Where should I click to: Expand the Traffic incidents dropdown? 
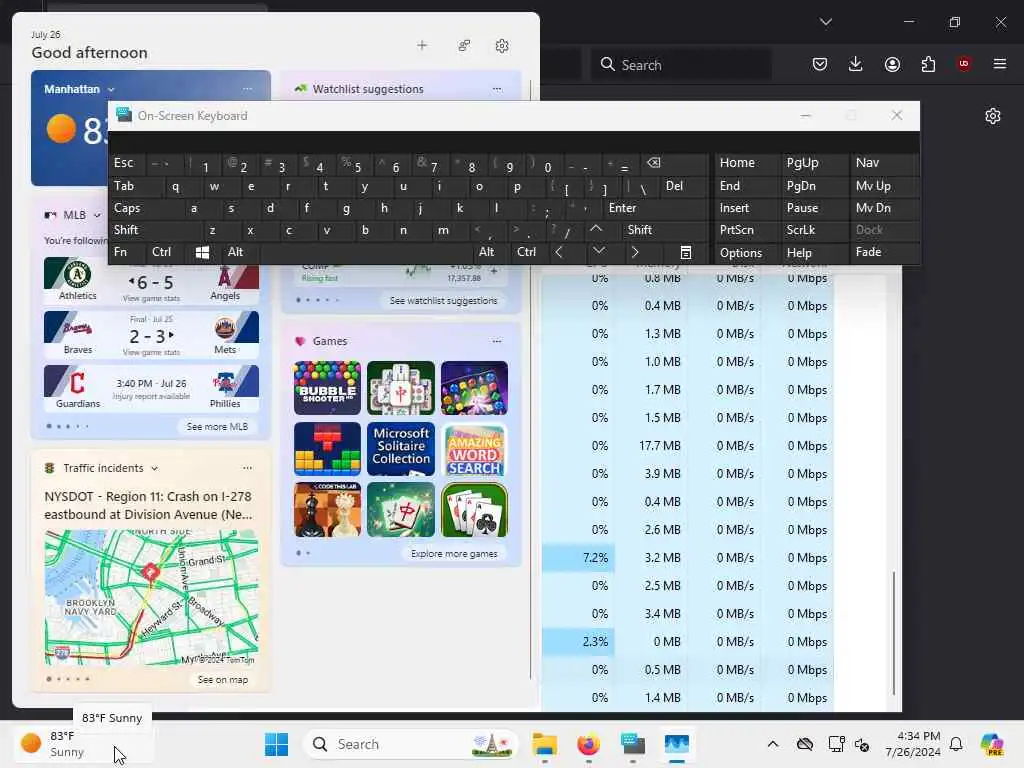tap(155, 468)
